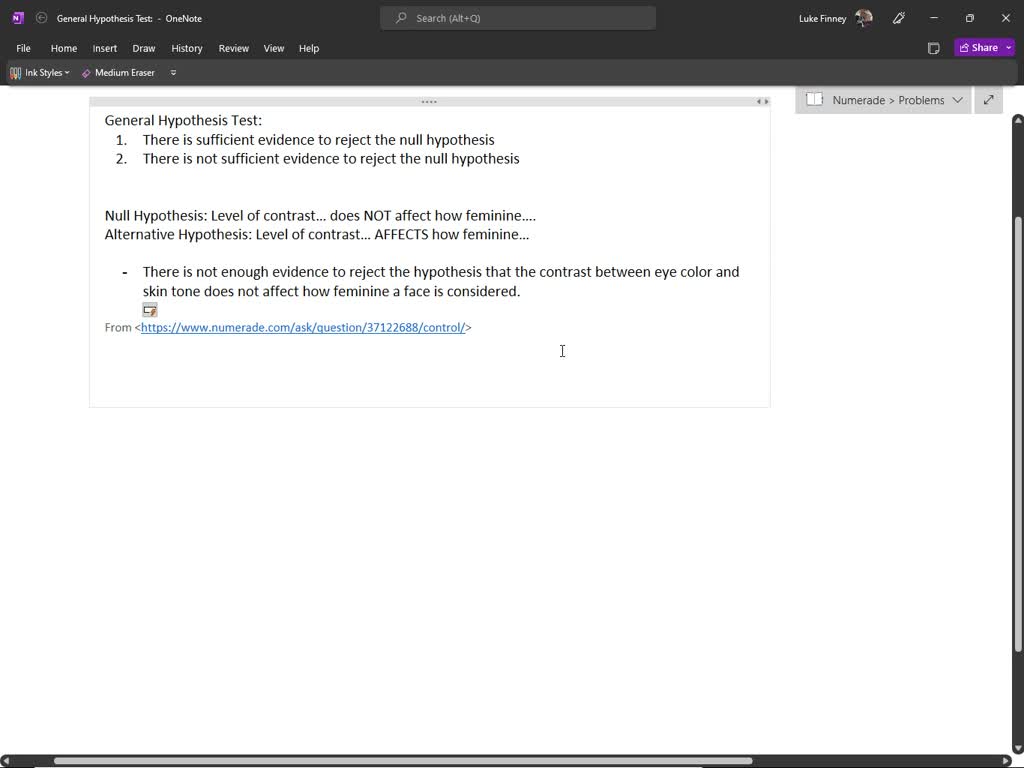Open the Share dropdown arrow
This screenshot has width=1024, height=768.
[1009, 48]
